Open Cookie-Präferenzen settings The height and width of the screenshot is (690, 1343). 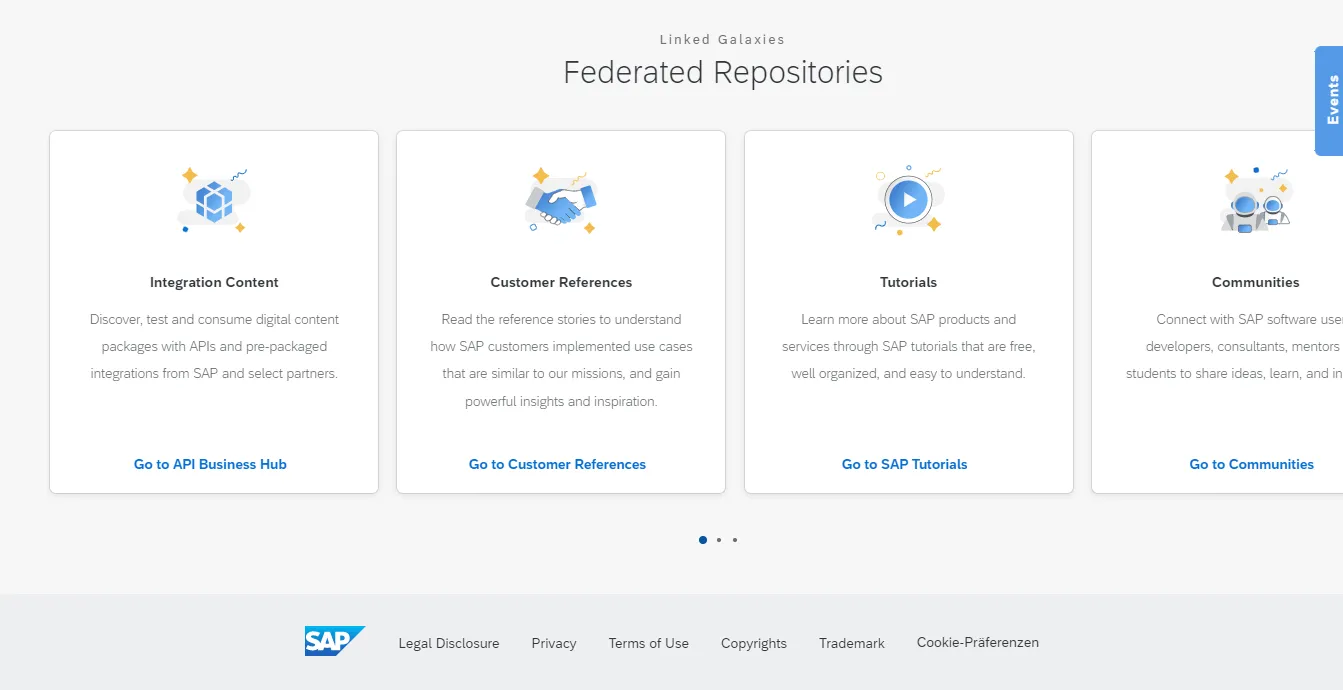coord(977,642)
